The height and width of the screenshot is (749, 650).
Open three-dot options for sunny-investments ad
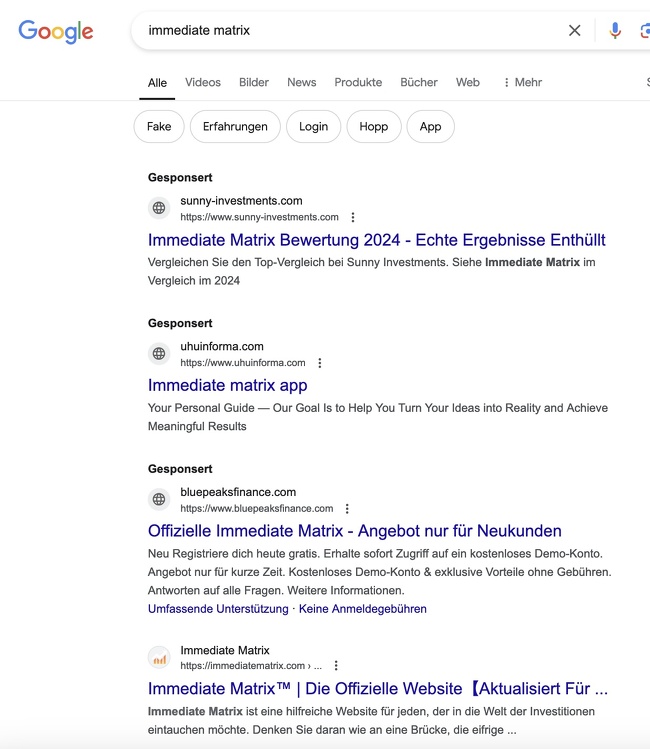tap(353, 217)
